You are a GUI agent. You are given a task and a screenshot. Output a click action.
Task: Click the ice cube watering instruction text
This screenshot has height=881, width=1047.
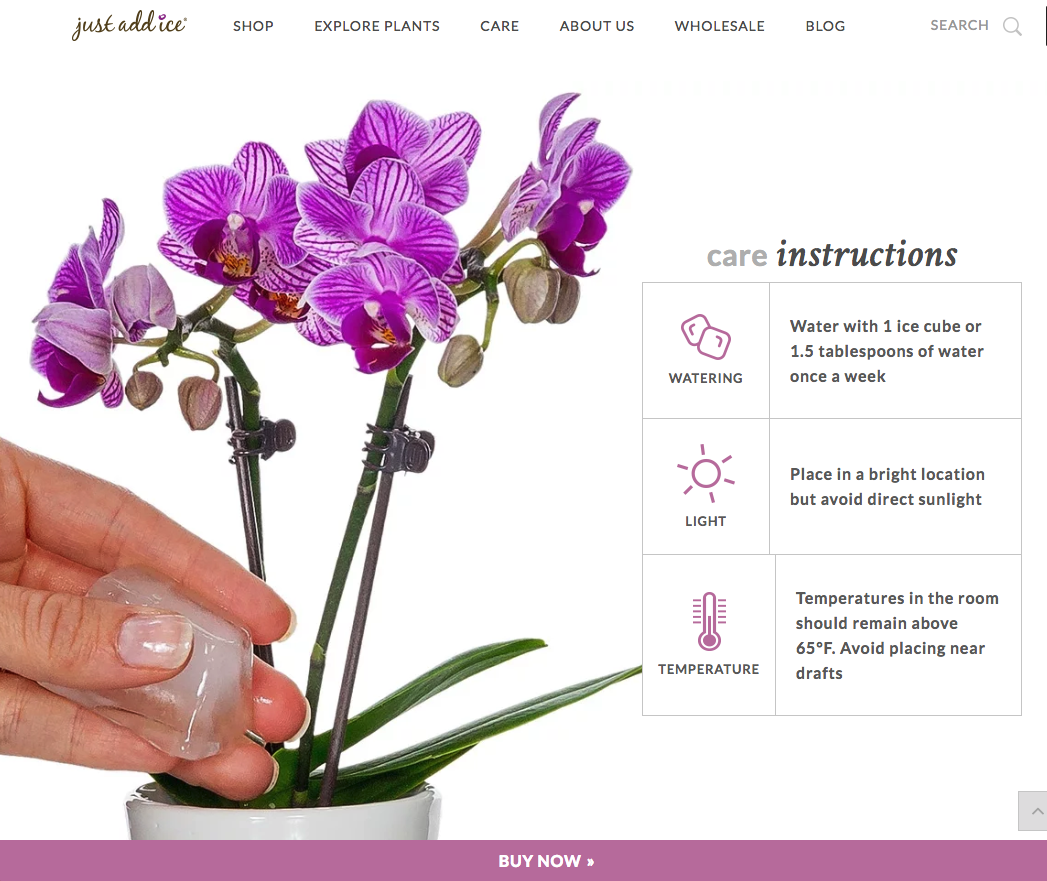pyautogui.click(x=886, y=351)
